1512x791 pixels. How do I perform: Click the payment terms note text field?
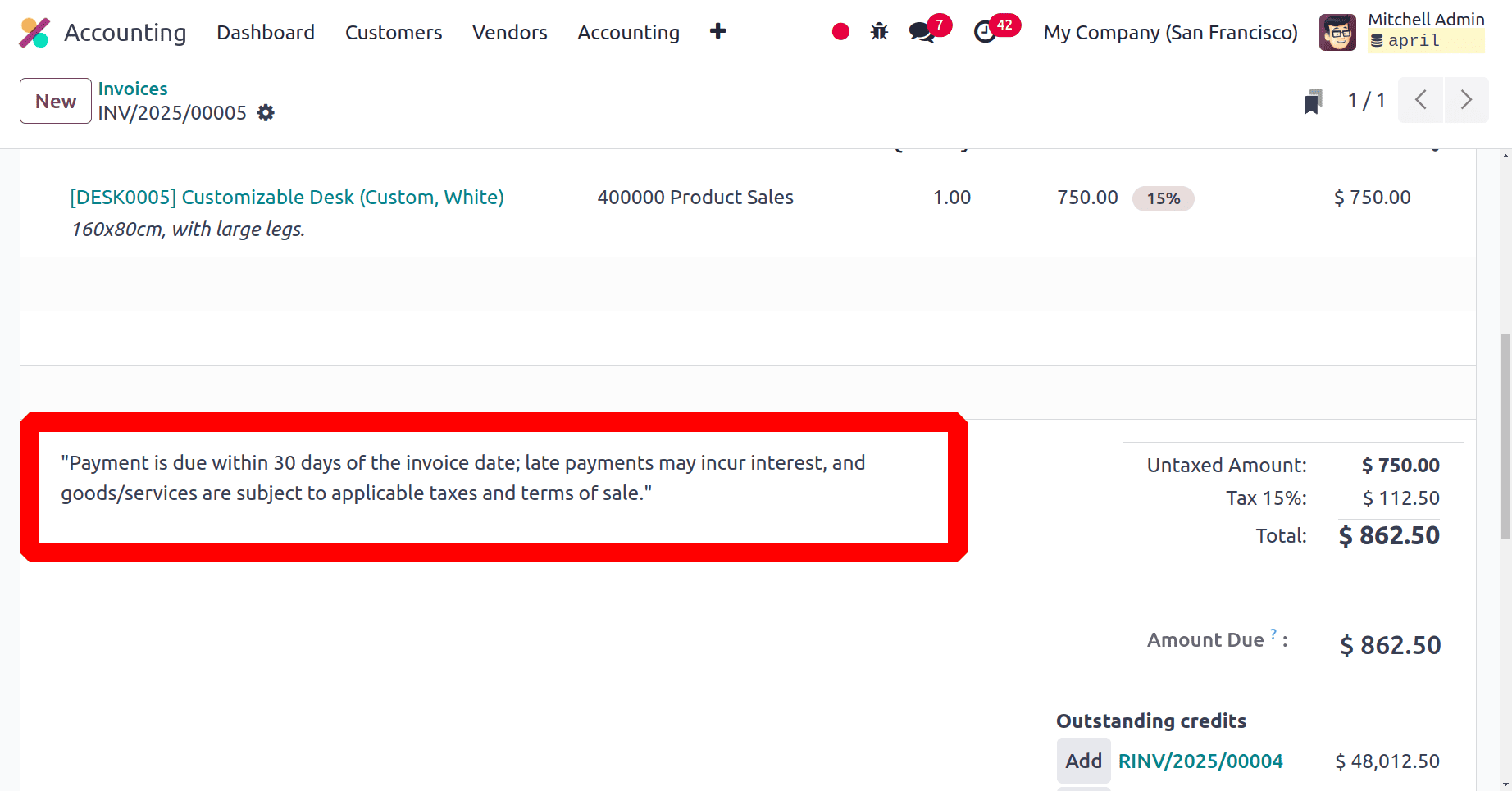pos(494,488)
